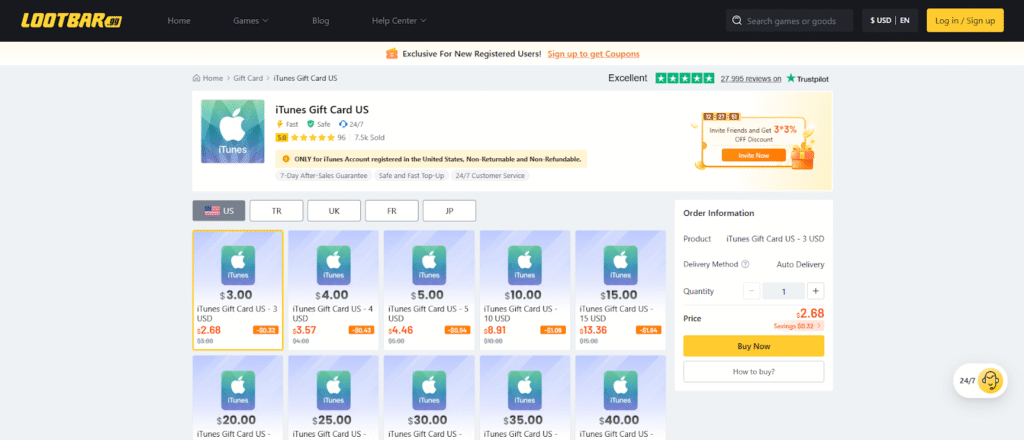The image size is (1024, 440).
Task: Select the iTunes Gift Card 3 USD option
Action: pyautogui.click(x=237, y=290)
